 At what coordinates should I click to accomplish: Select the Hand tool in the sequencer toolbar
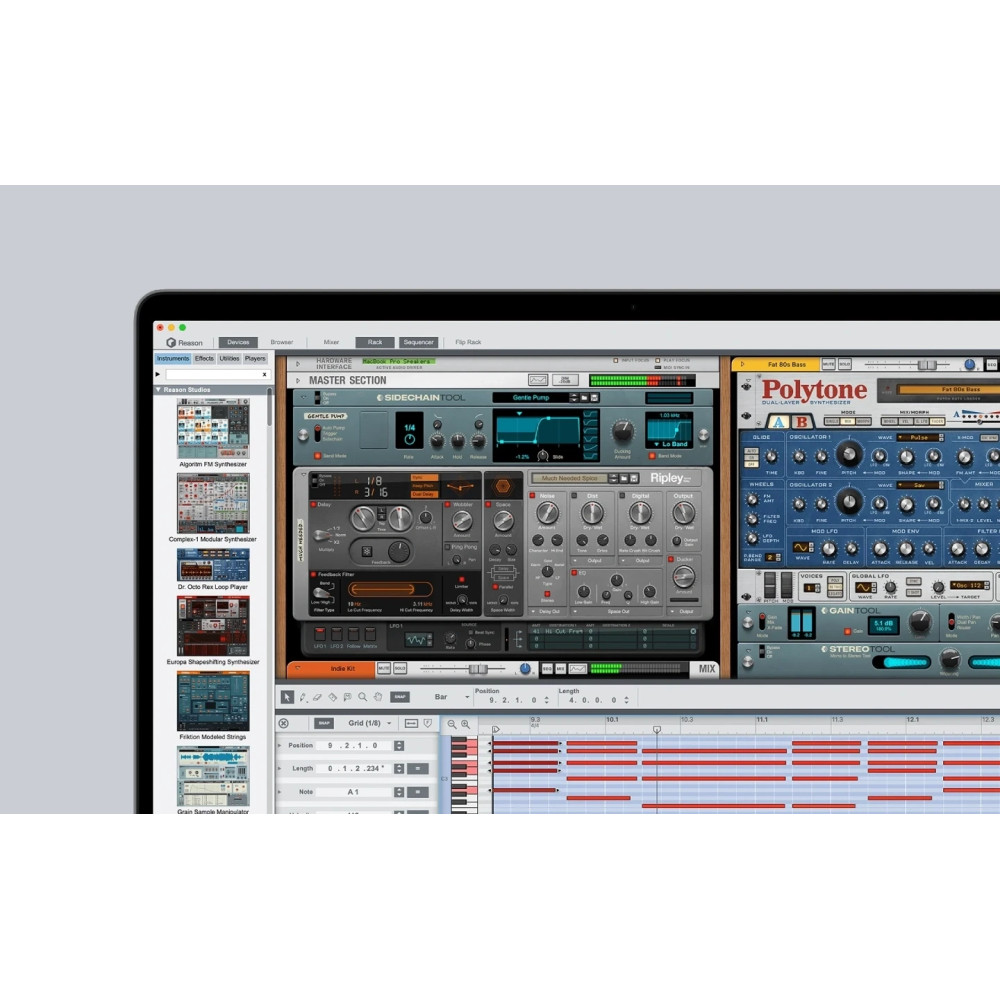point(376,697)
